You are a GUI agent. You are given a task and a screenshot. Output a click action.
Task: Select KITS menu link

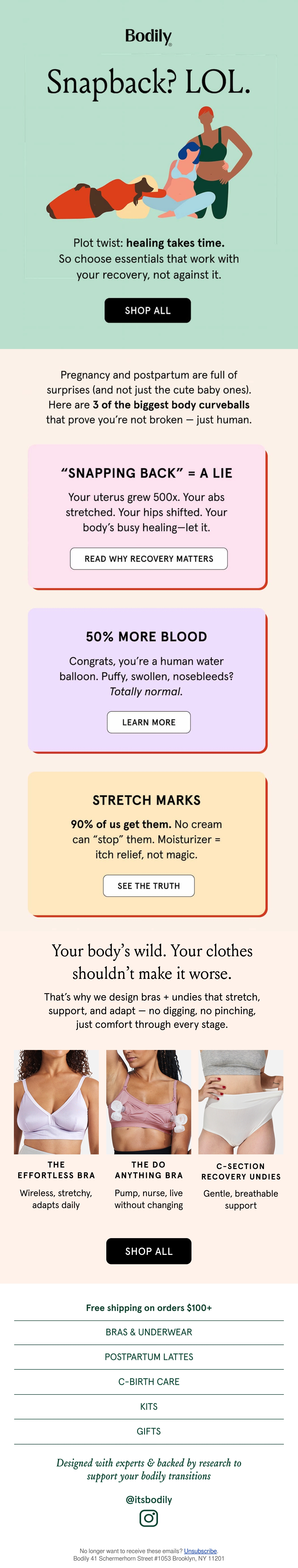coord(149,1407)
